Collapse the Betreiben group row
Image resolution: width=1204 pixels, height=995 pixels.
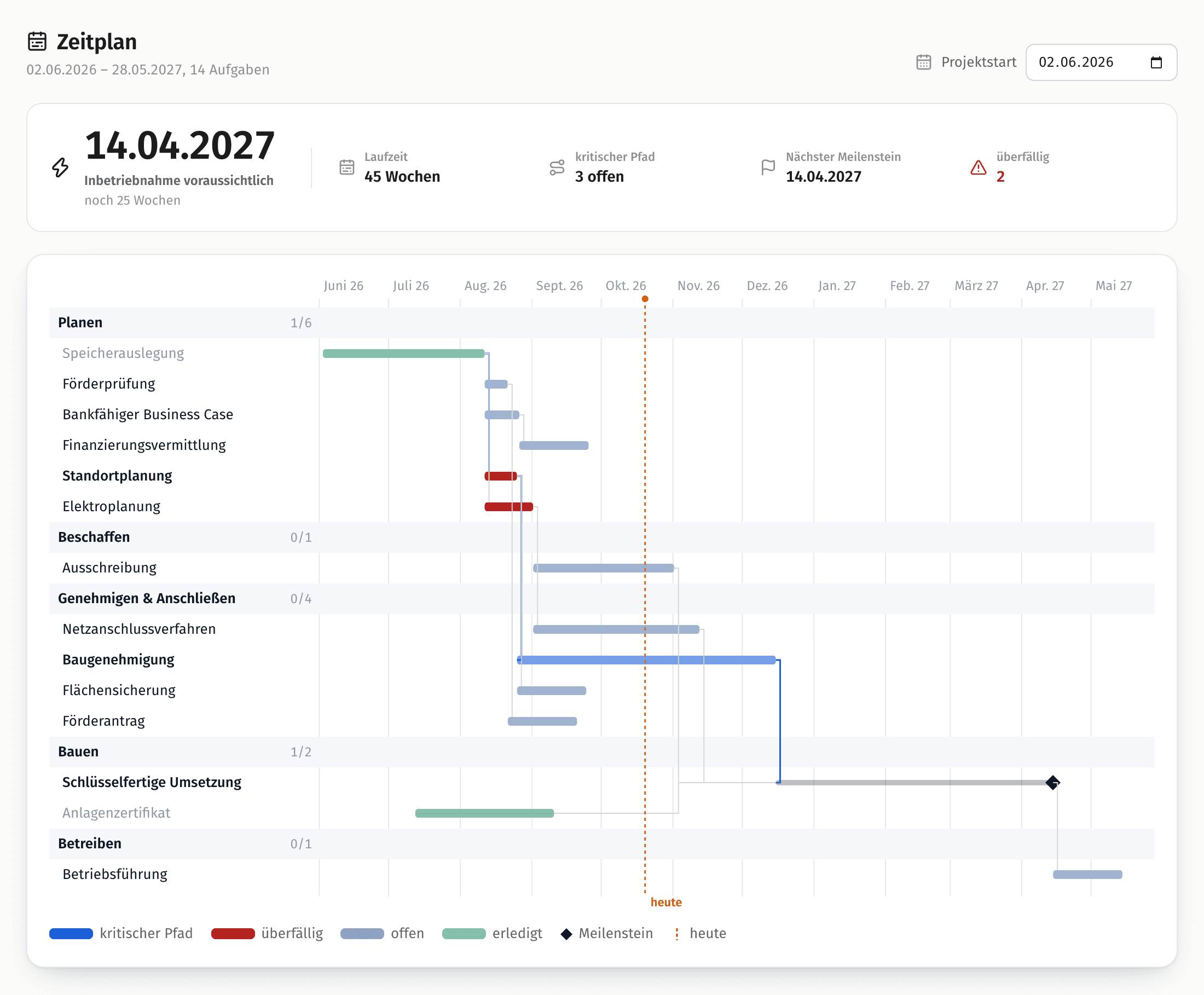601,844
